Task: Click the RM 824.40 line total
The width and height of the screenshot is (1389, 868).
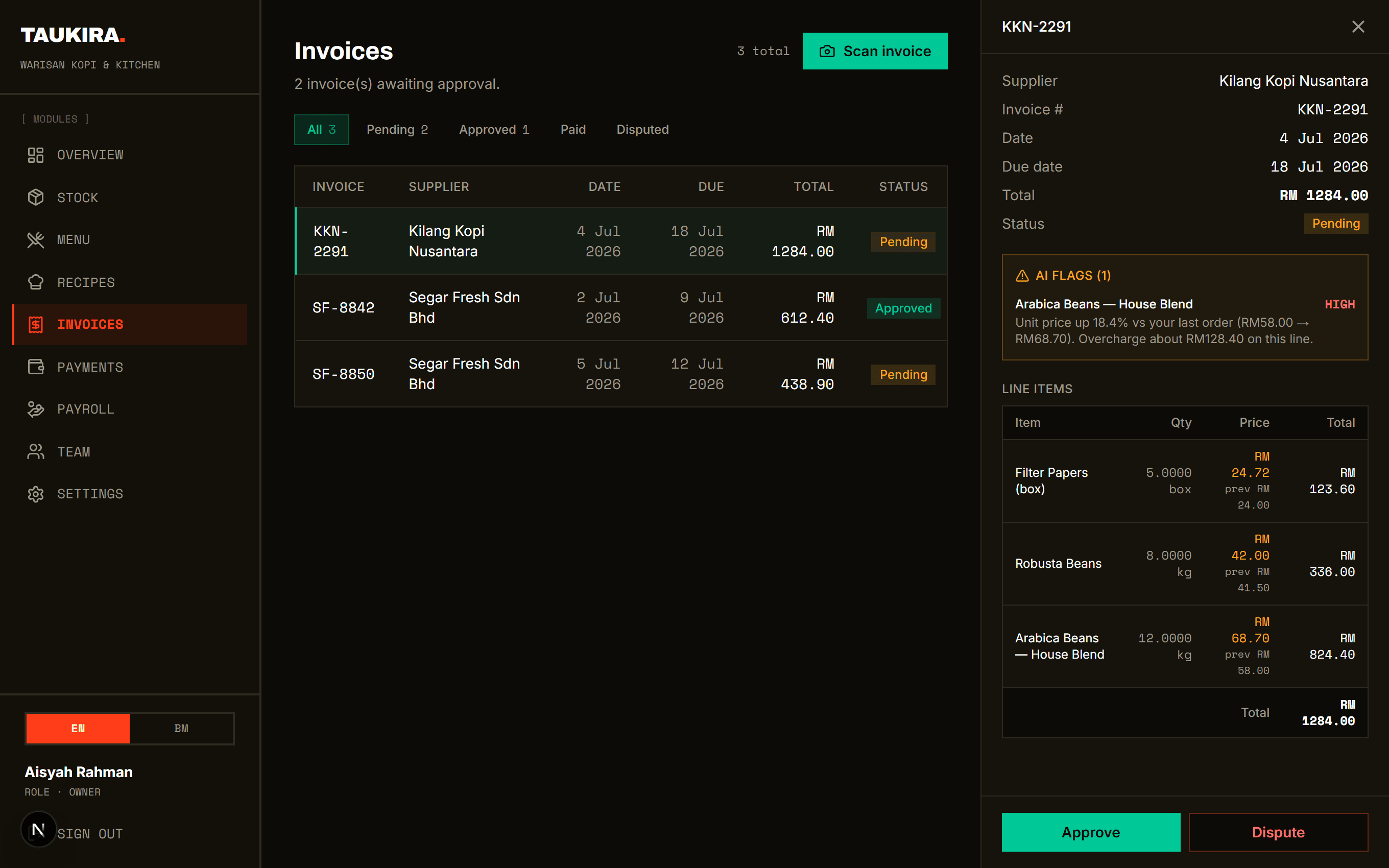Action: tap(1332, 646)
